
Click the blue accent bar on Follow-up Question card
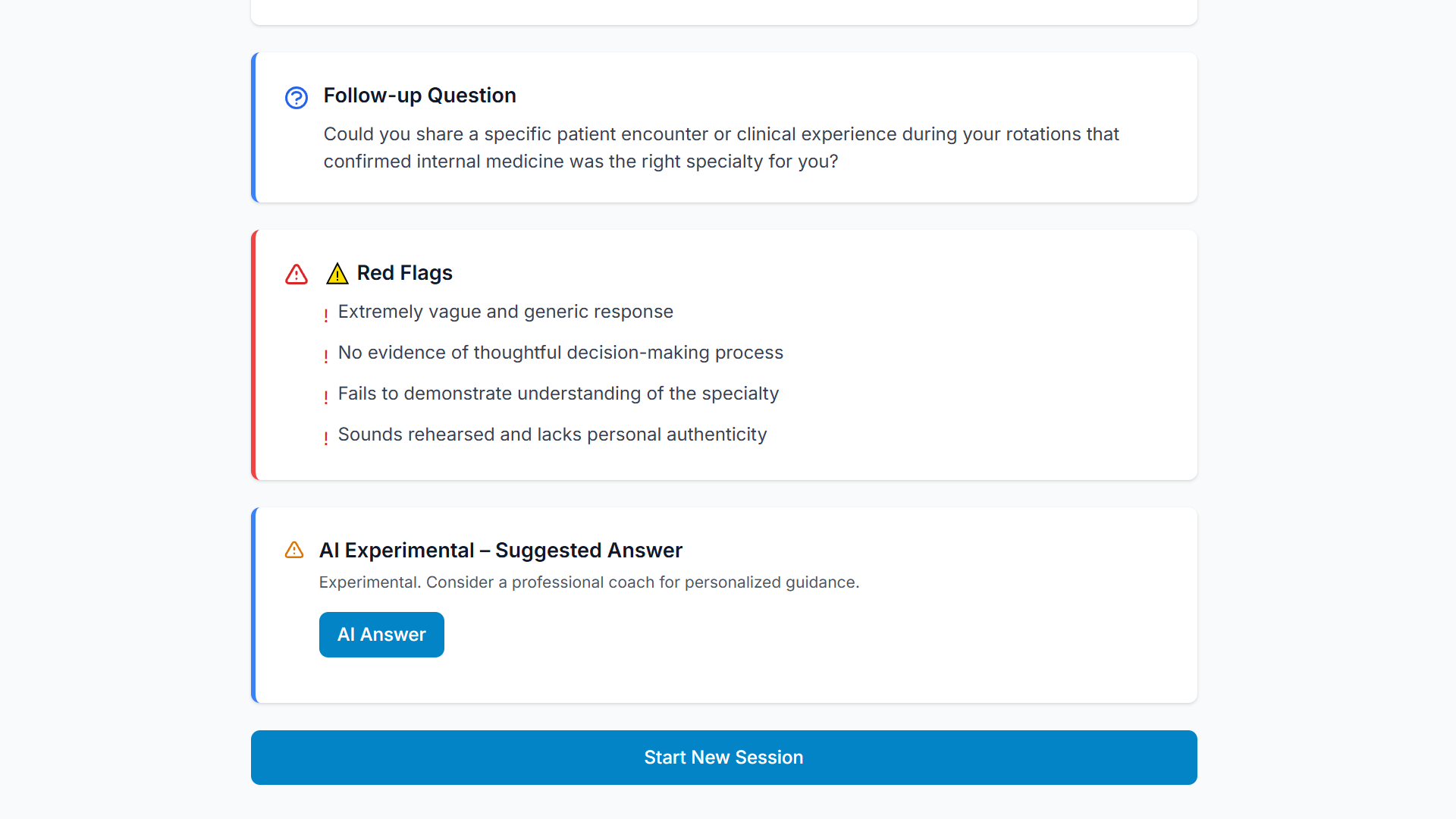[256, 127]
